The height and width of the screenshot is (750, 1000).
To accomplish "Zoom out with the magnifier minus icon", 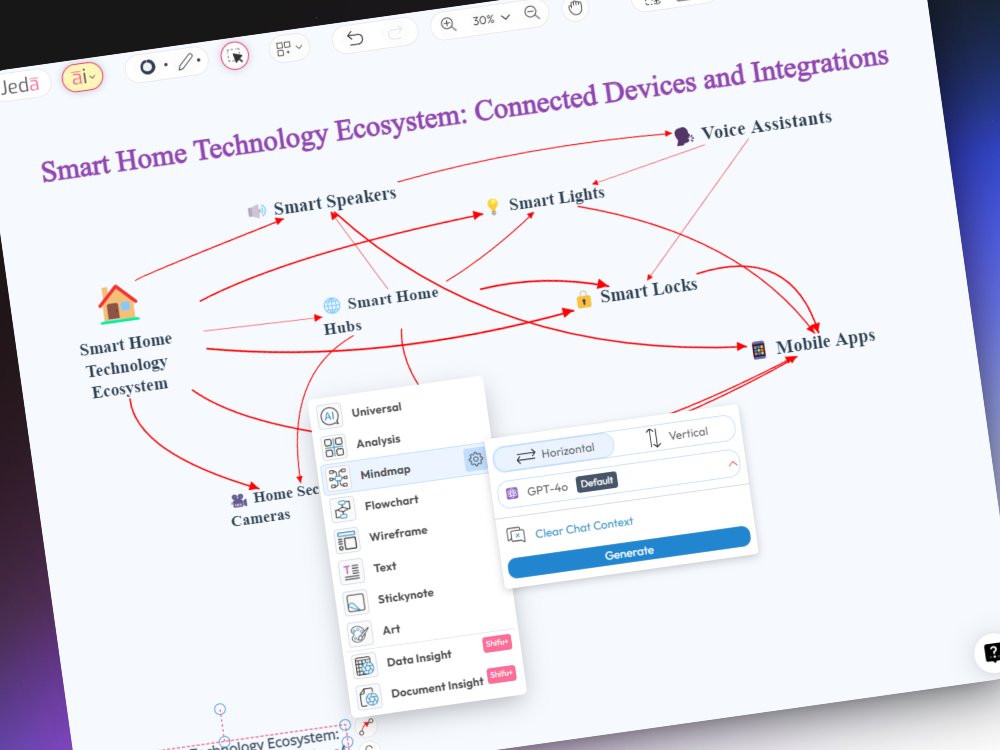I will 532,13.
